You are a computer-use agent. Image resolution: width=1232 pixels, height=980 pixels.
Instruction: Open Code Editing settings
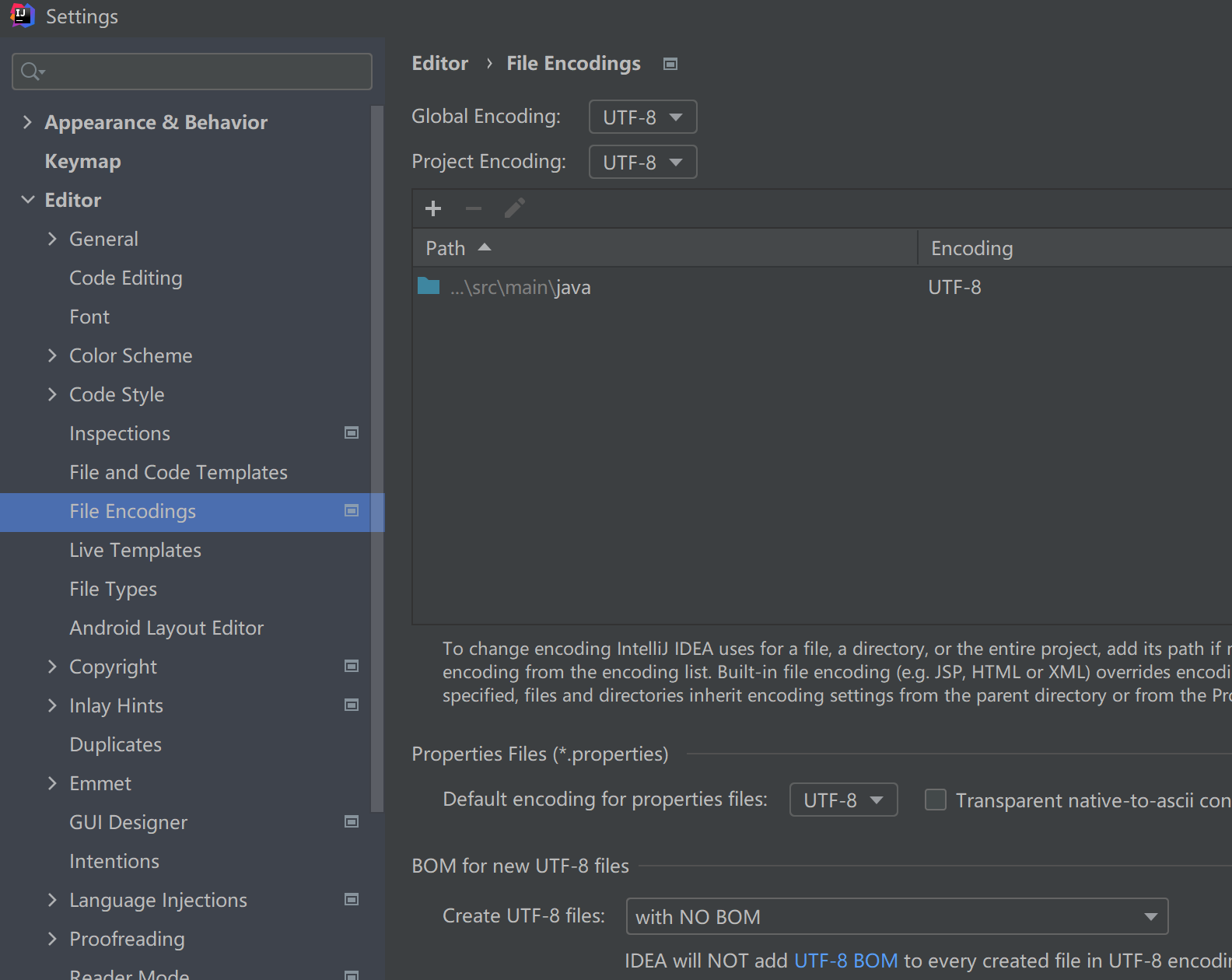click(126, 278)
